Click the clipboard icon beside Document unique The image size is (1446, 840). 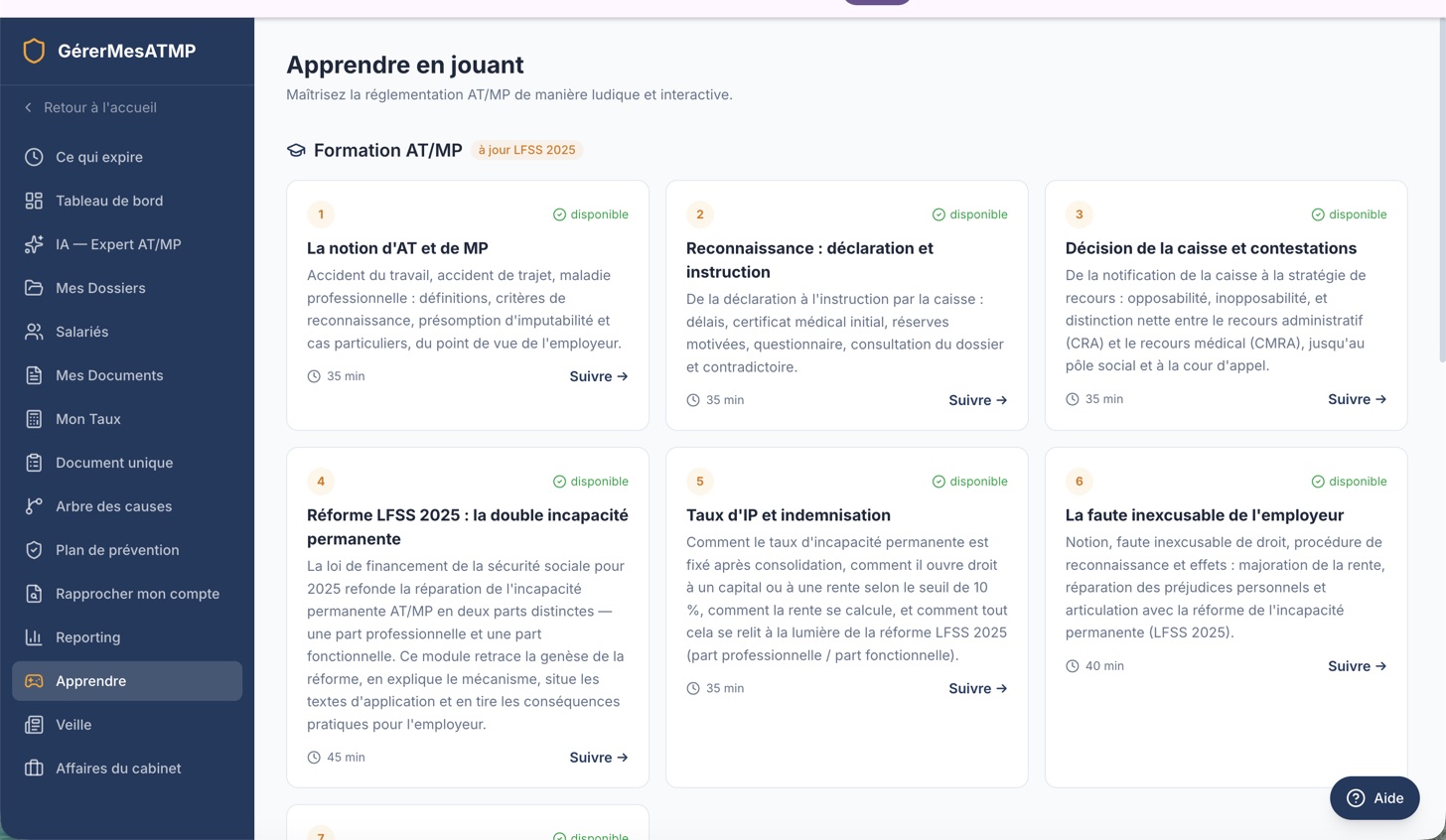(34, 463)
